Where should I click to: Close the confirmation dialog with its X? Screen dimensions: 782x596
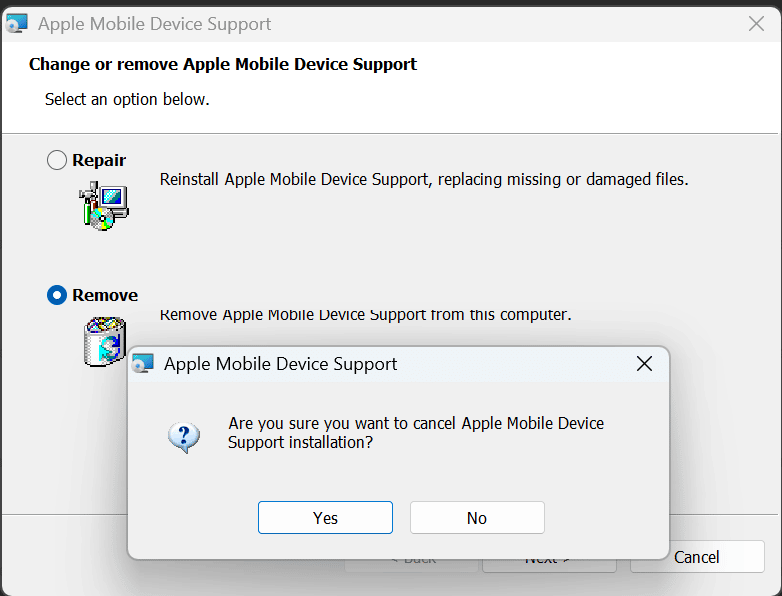pyautogui.click(x=644, y=364)
